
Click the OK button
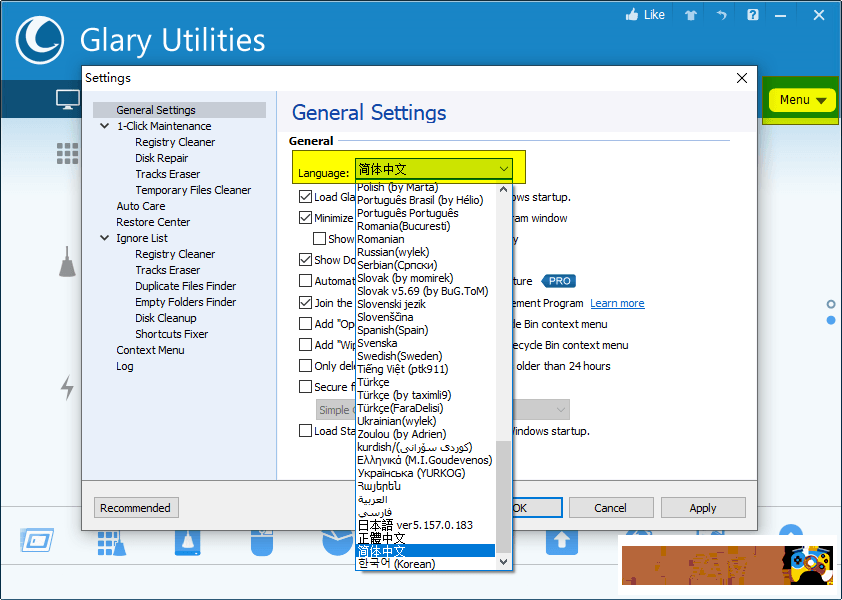[x=537, y=508]
